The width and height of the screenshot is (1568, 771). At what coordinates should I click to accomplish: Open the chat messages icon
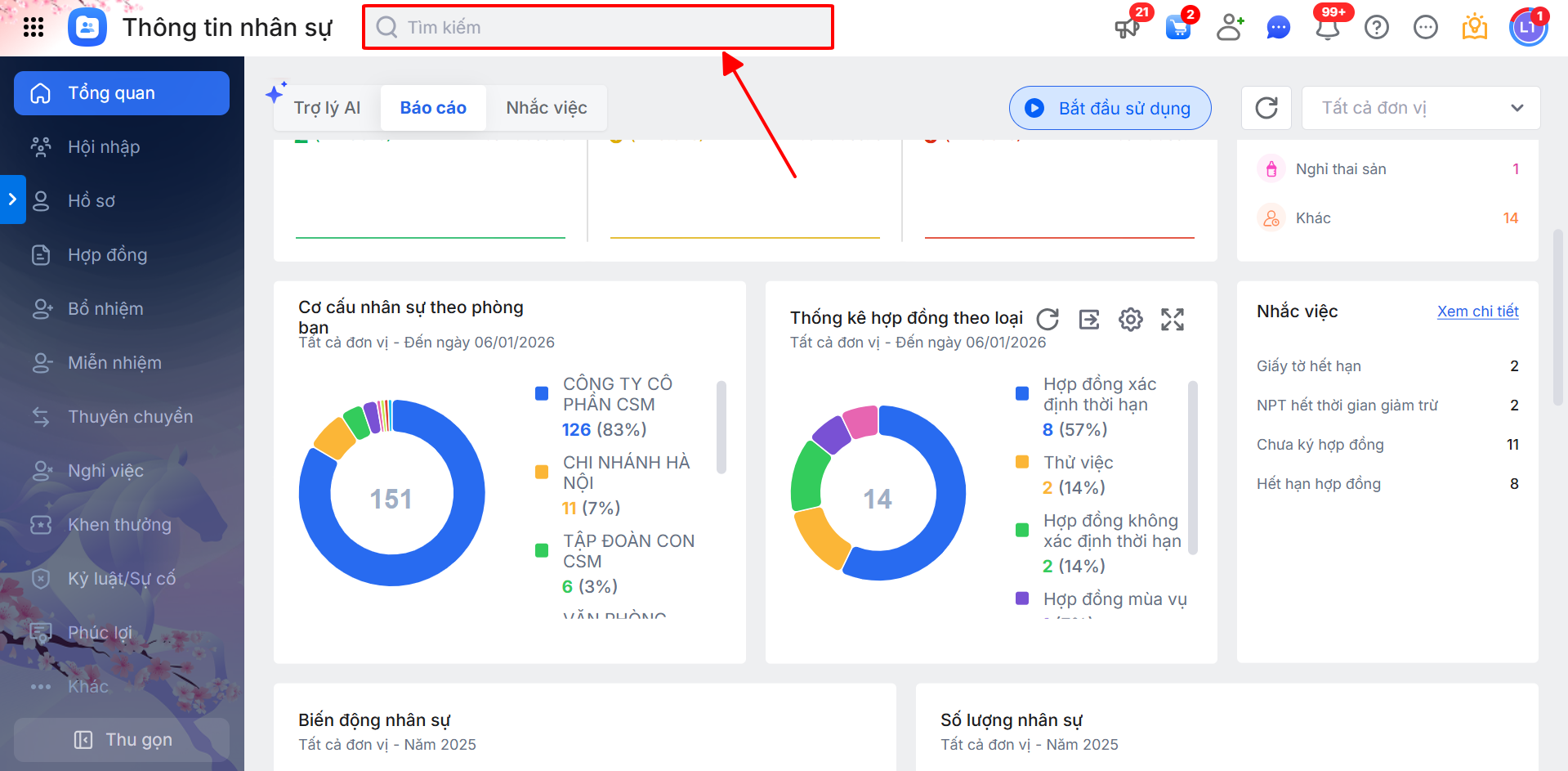click(x=1279, y=28)
